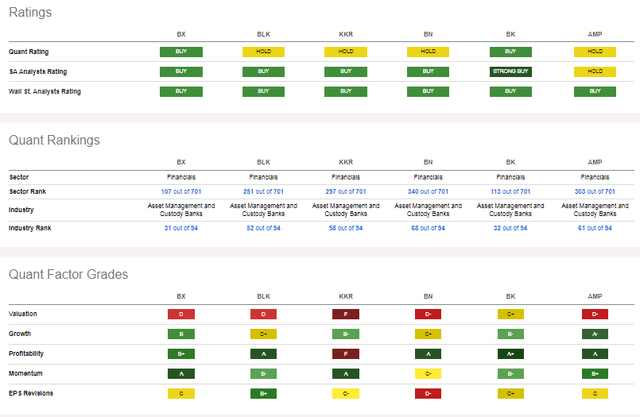Click BN Valuation grade badge
The width and height of the screenshot is (640, 417).
428,314
